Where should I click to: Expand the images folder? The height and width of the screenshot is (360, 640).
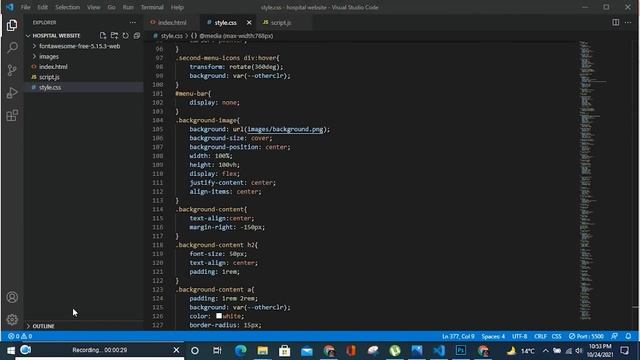tap(49, 56)
